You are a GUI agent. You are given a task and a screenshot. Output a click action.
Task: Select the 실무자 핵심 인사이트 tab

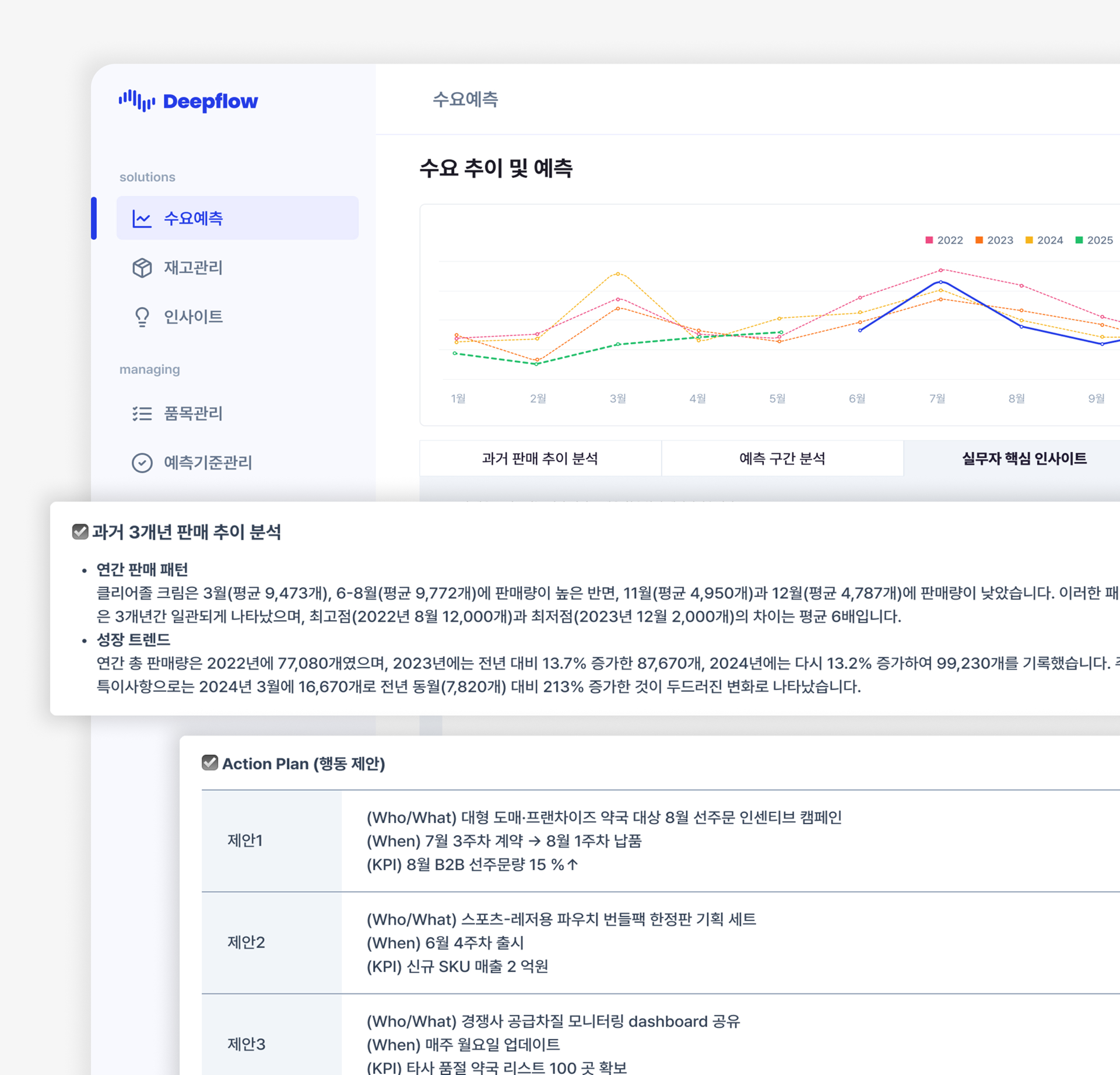[x=1024, y=458]
